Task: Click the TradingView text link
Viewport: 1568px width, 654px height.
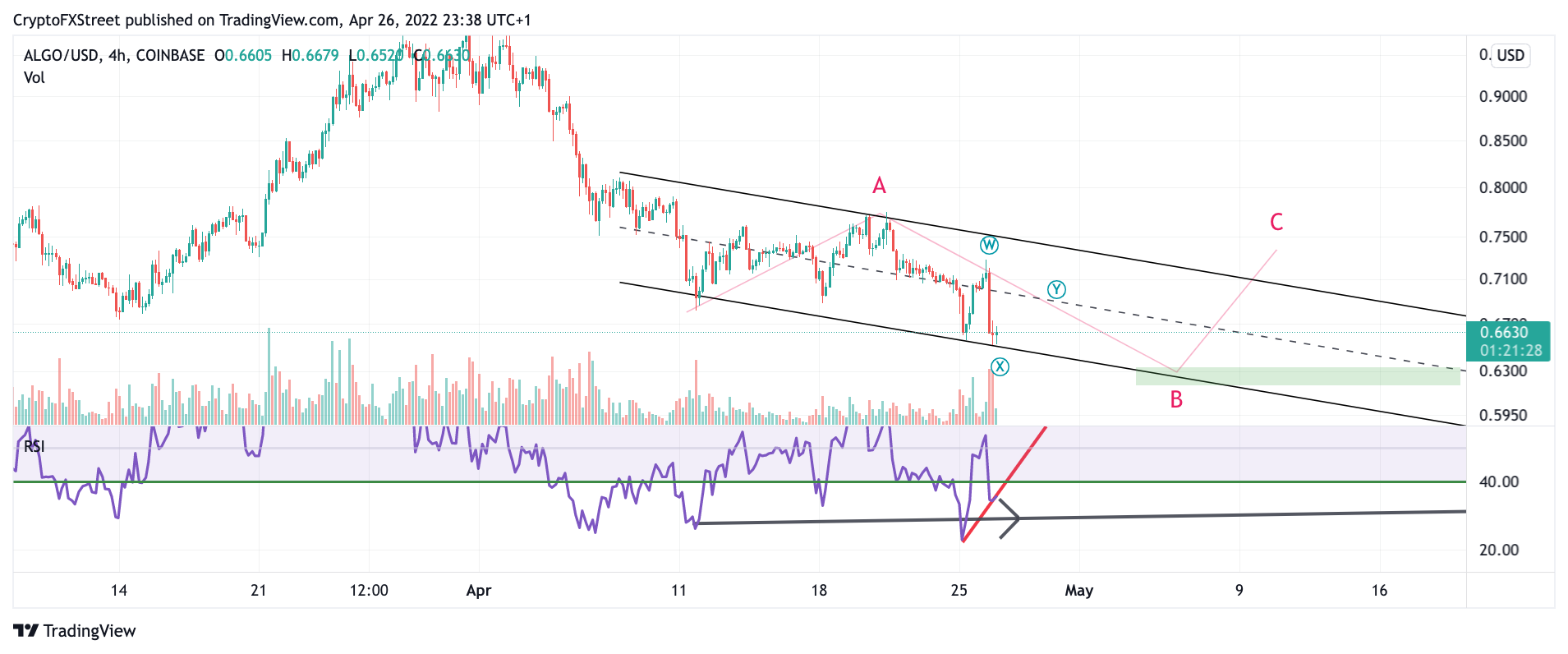Action: [90, 631]
